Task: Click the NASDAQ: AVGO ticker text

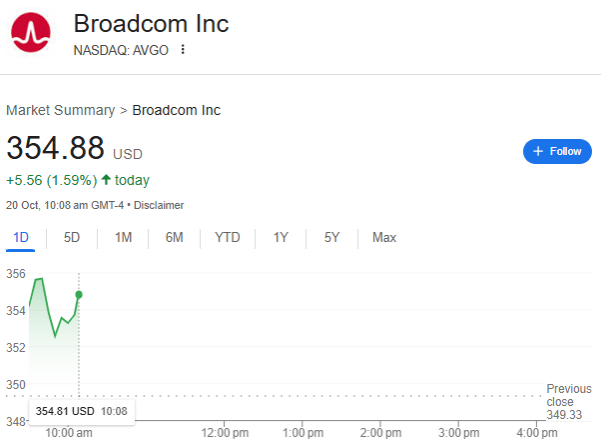Action: coord(121,50)
